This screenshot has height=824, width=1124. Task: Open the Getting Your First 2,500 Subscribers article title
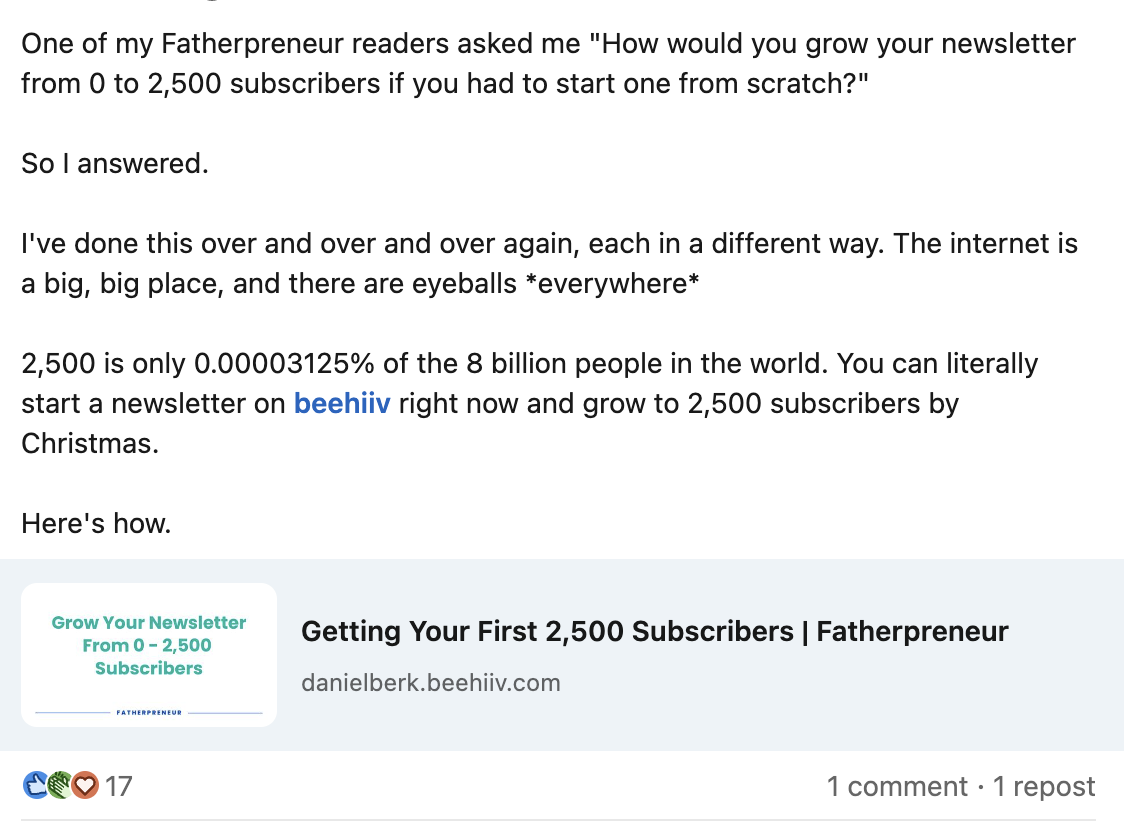654,631
